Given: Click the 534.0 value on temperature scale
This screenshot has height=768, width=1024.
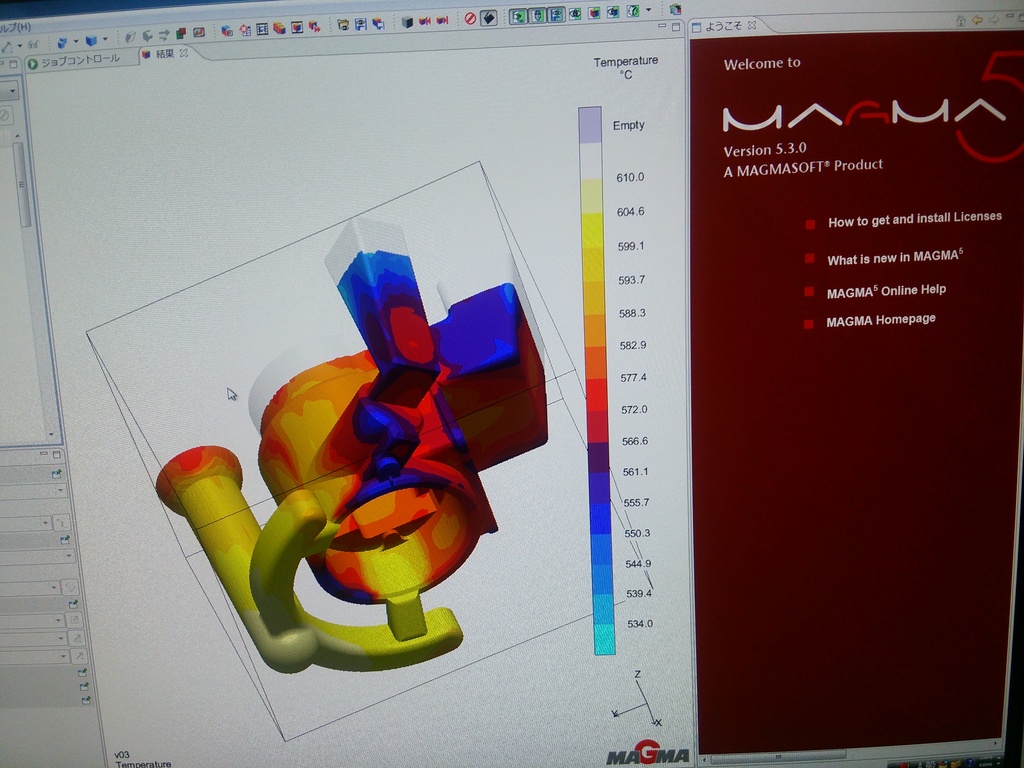Looking at the screenshot, I should pos(640,624).
